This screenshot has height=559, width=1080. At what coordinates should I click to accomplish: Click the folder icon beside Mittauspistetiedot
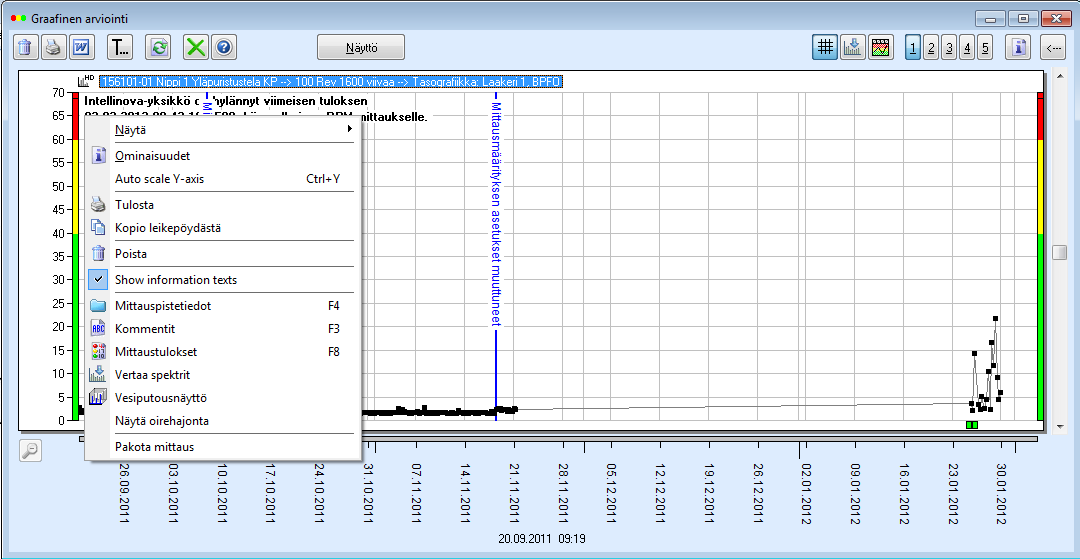[x=98, y=306]
